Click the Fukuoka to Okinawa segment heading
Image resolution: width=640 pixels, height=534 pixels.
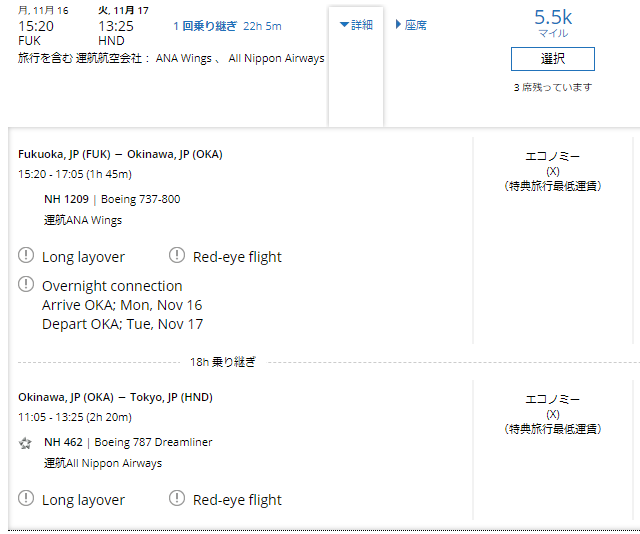click(120, 154)
